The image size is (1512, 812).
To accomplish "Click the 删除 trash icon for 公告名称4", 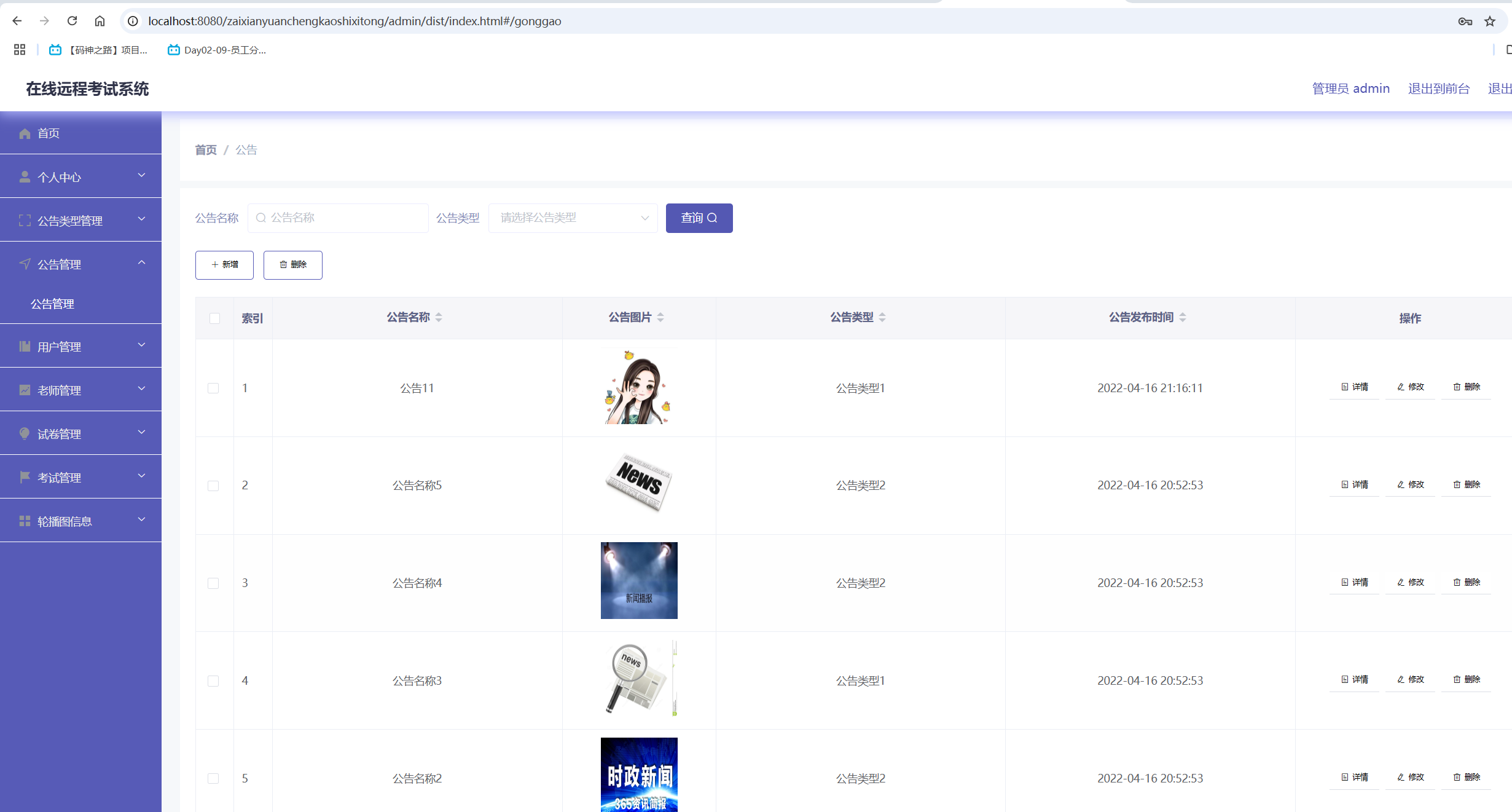I will pos(1457,583).
